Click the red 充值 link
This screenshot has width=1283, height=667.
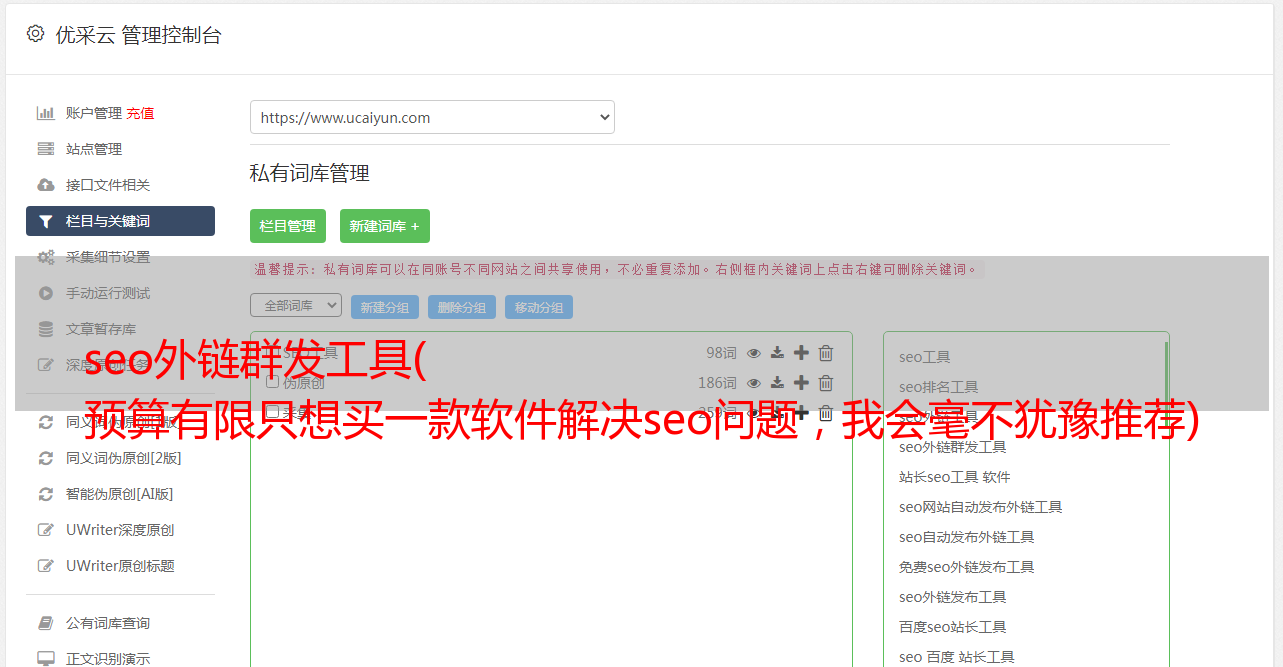pyautogui.click(x=140, y=113)
